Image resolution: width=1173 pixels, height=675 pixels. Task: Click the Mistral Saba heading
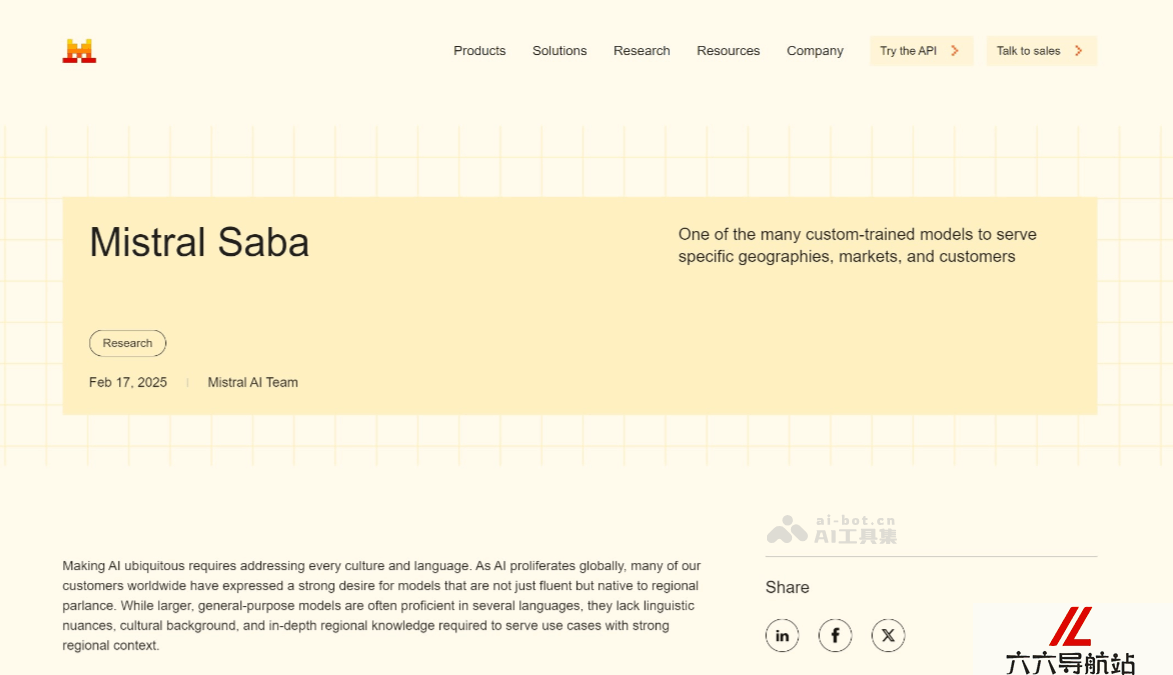(x=199, y=242)
